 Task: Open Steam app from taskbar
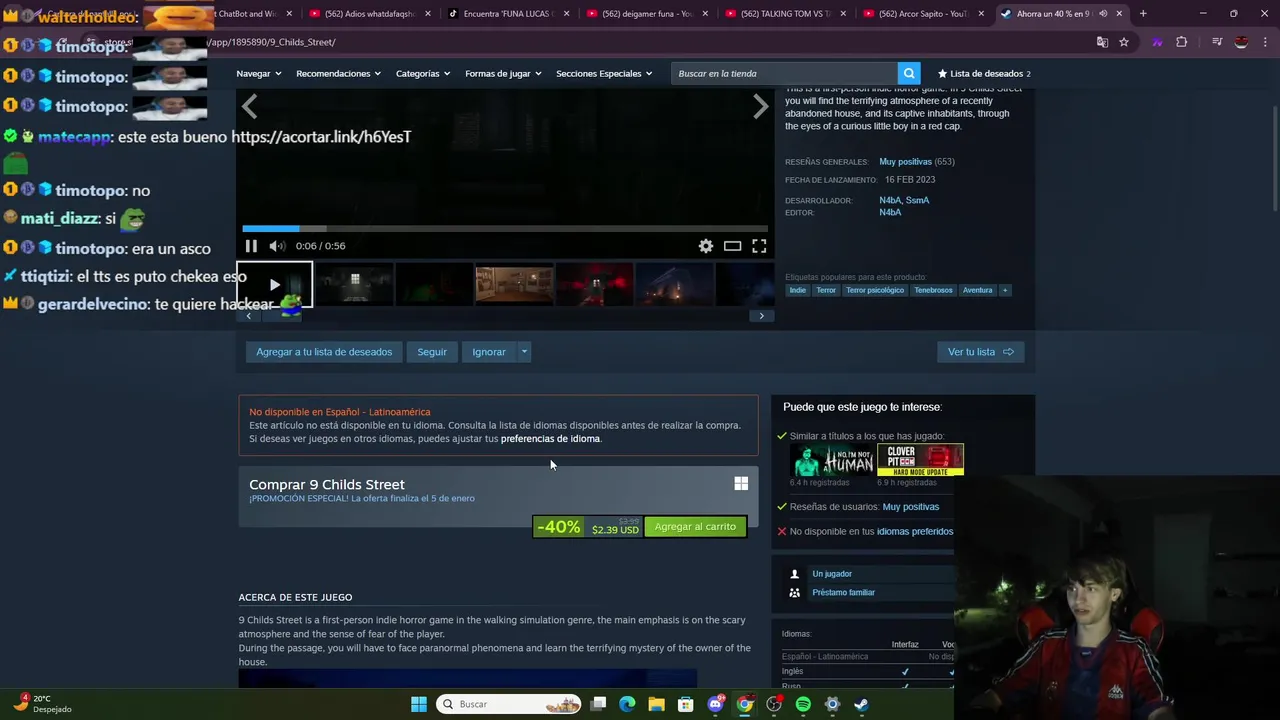861,704
